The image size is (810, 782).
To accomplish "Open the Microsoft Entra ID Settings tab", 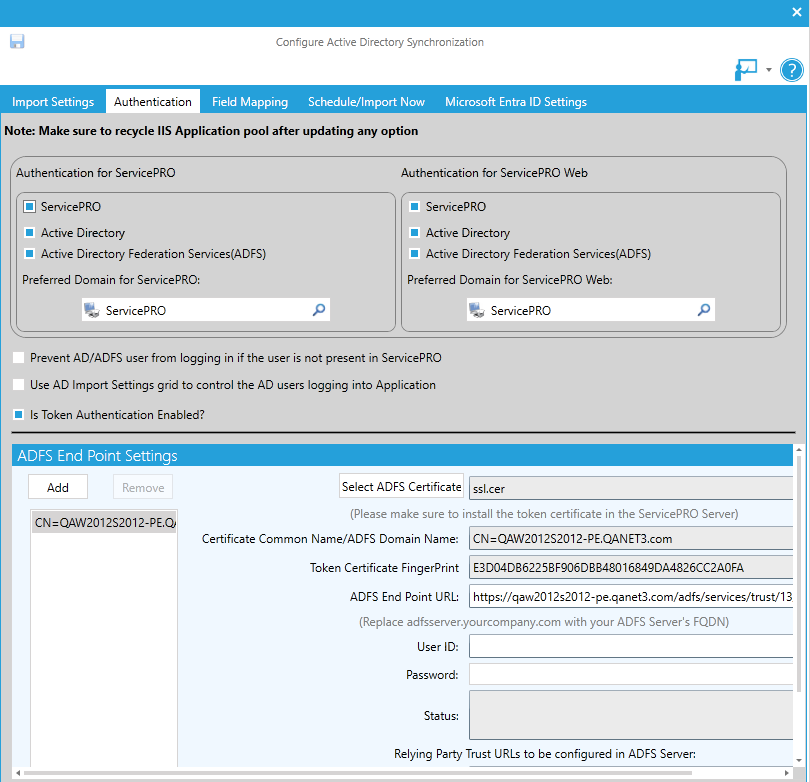I will click(x=516, y=102).
